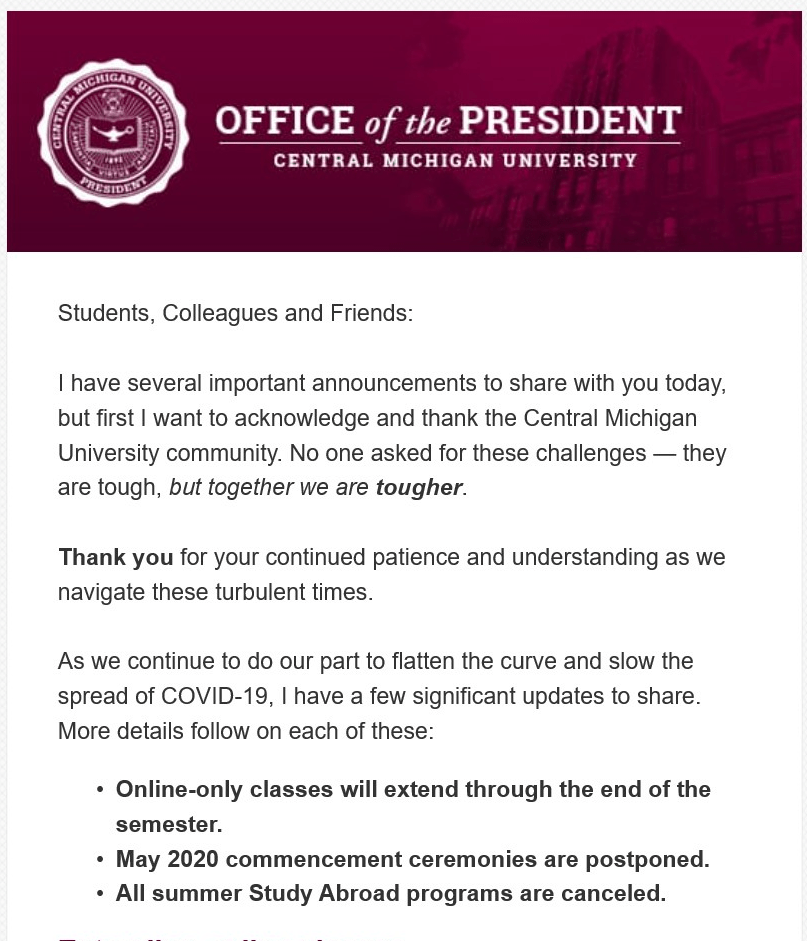The image size is (807, 941).
Task: Click the bullet dot beside May 2020 commencement
Action: tap(100, 859)
